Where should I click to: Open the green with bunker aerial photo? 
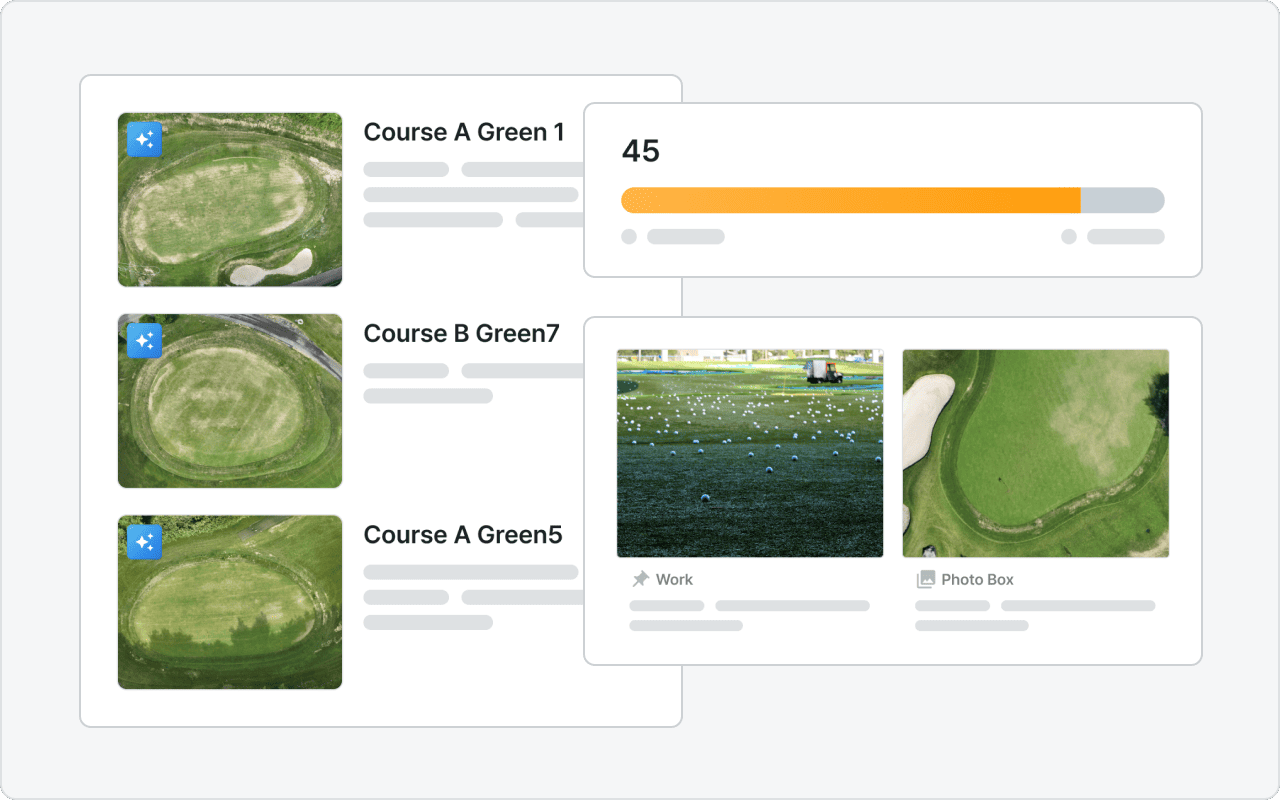pos(1036,453)
